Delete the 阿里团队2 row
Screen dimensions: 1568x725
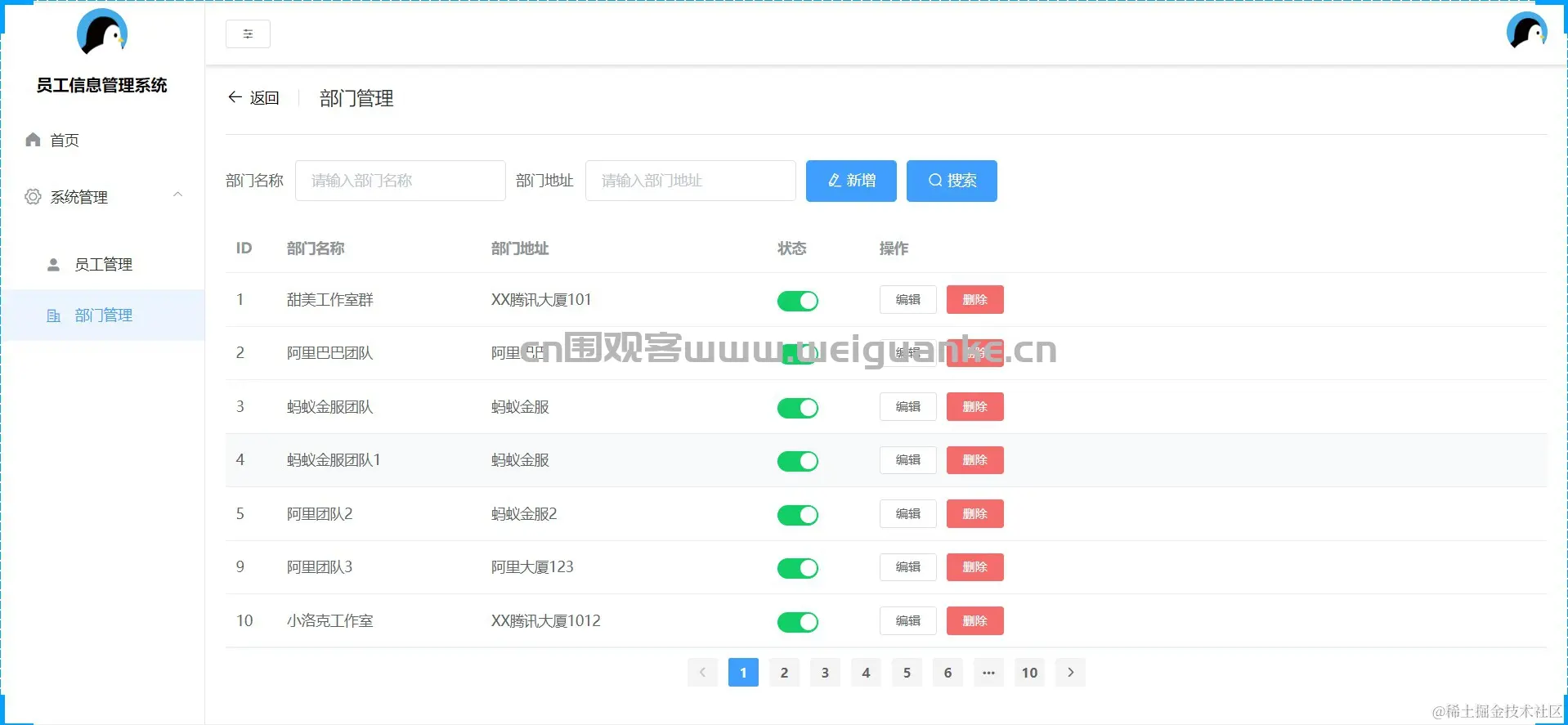(975, 514)
